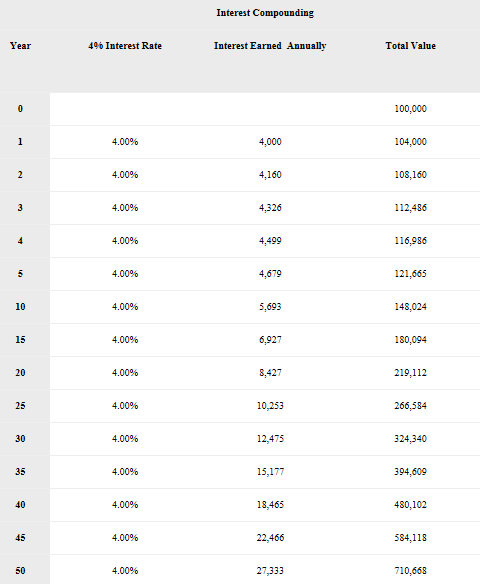Click the year 15 row label
The image size is (480, 584).
(x=20, y=340)
